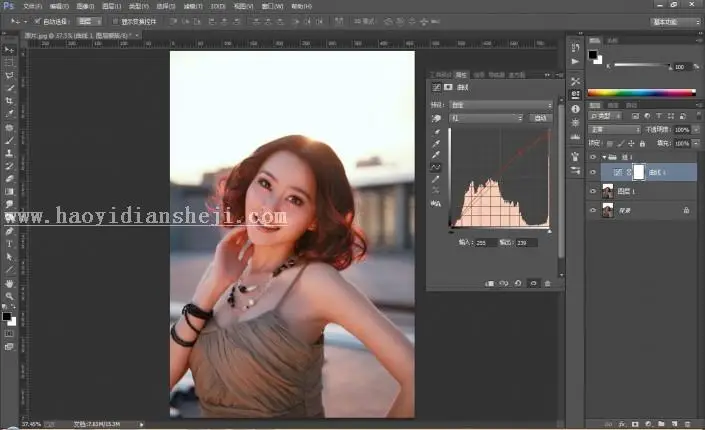Select draw-curve pencil in Curves panel
The image size is (705, 430).
click(x=436, y=179)
